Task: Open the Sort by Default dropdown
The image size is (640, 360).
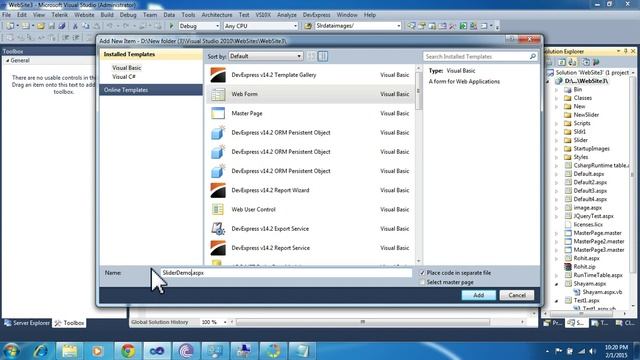Action: (x=266, y=56)
